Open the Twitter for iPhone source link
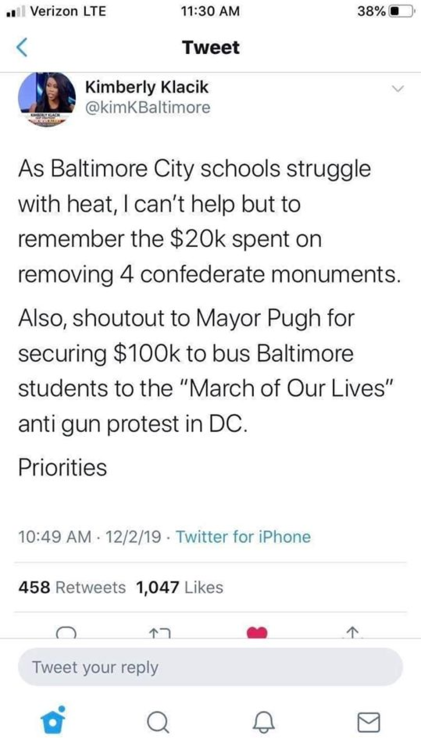Image resolution: width=421 pixels, height=750 pixels. coord(243,537)
